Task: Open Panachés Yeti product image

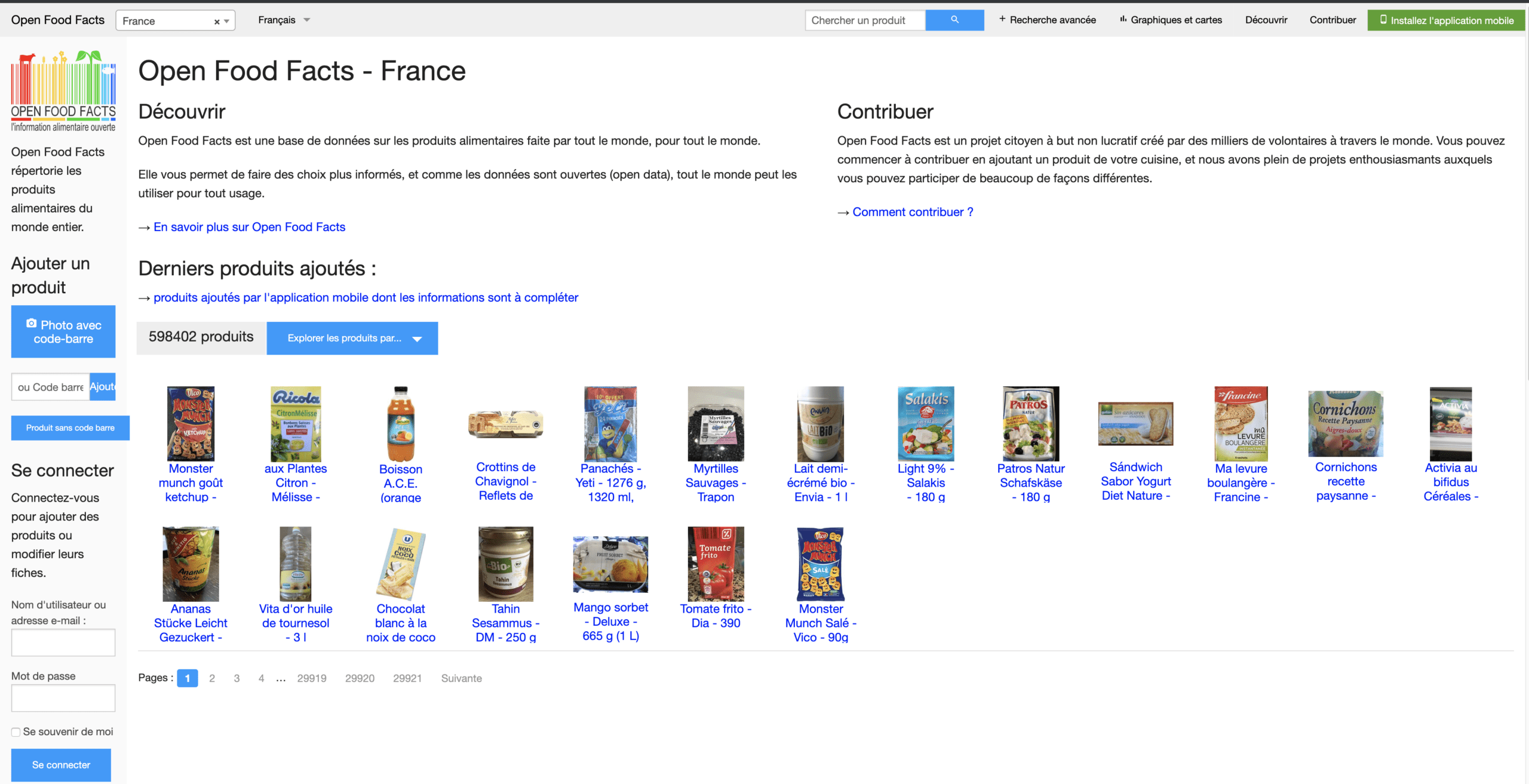Action: click(x=610, y=423)
